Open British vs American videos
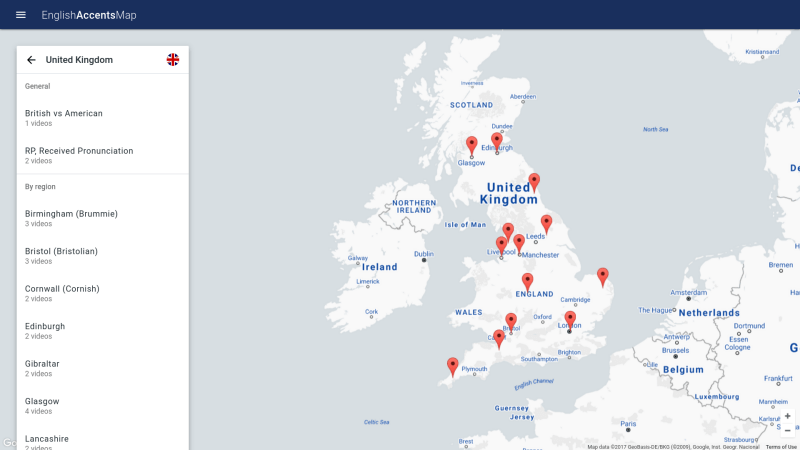Image resolution: width=800 pixels, height=450 pixels. coord(103,118)
